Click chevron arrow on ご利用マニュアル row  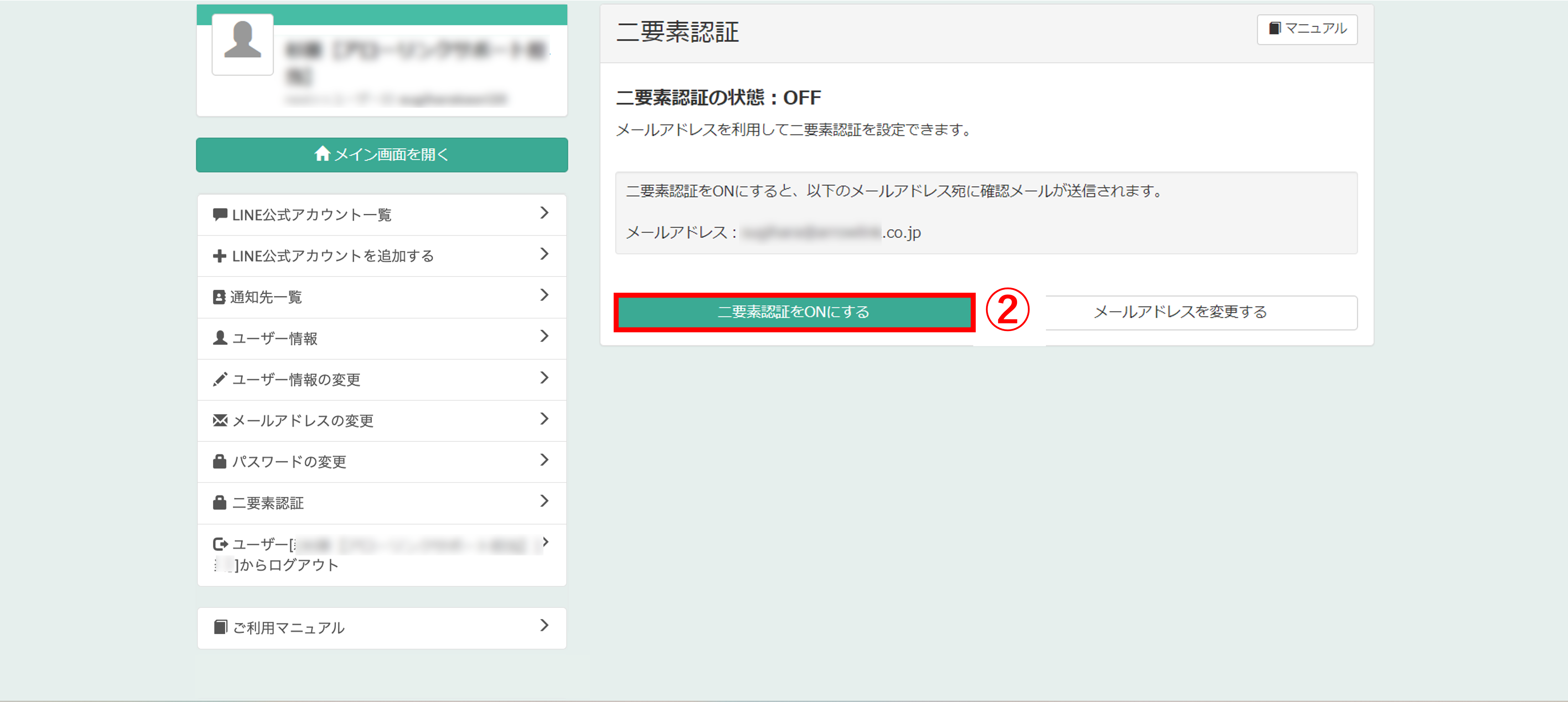544,626
